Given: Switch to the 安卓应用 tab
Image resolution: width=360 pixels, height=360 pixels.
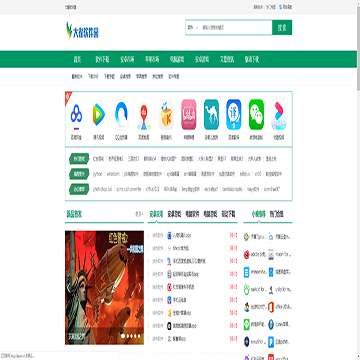Looking at the screenshot, I should click(x=156, y=214).
